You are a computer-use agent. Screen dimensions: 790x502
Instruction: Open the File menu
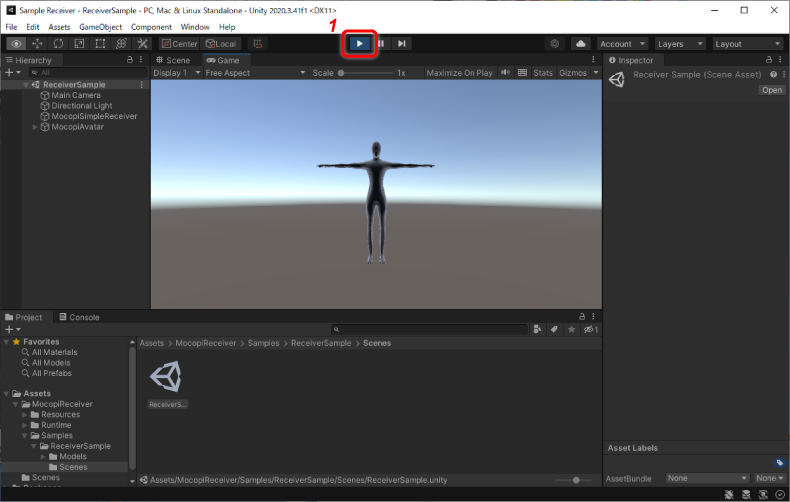coord(11,27)
